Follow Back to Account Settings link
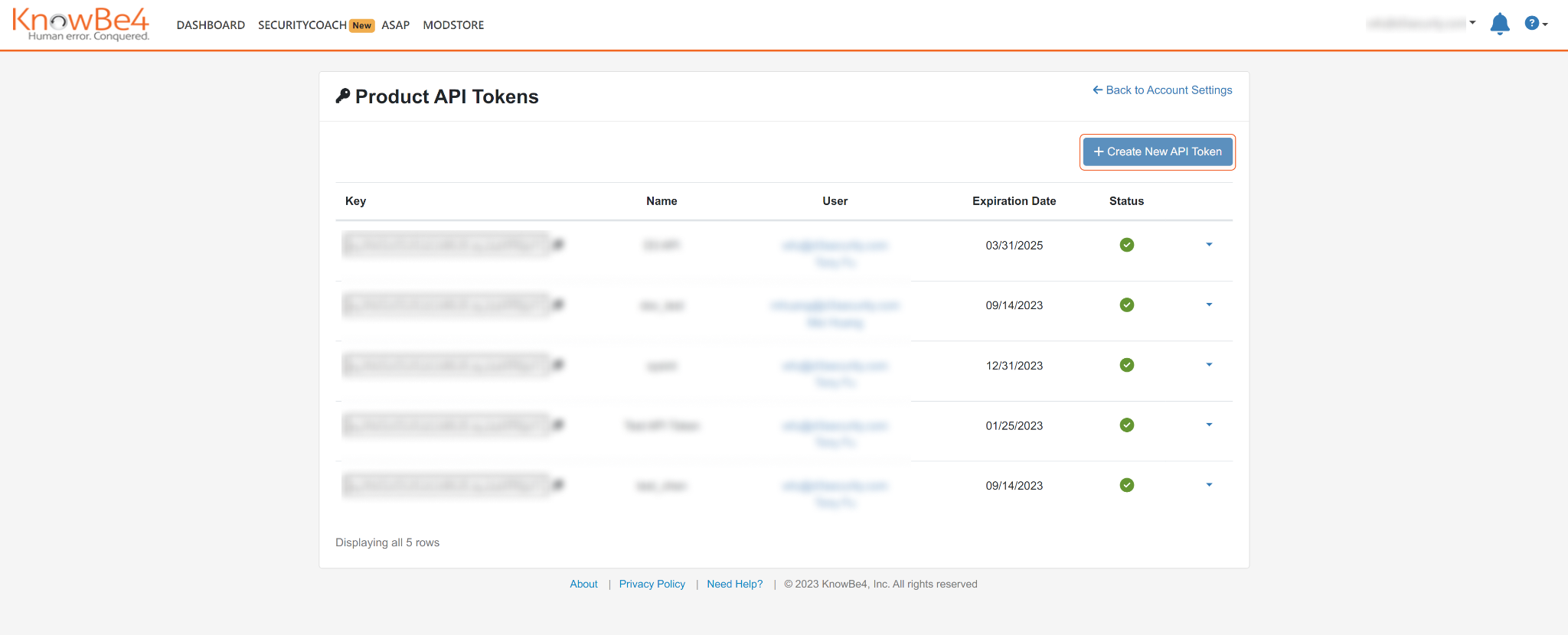Viewport: 1568px width, 635px height. [1162, 90]
